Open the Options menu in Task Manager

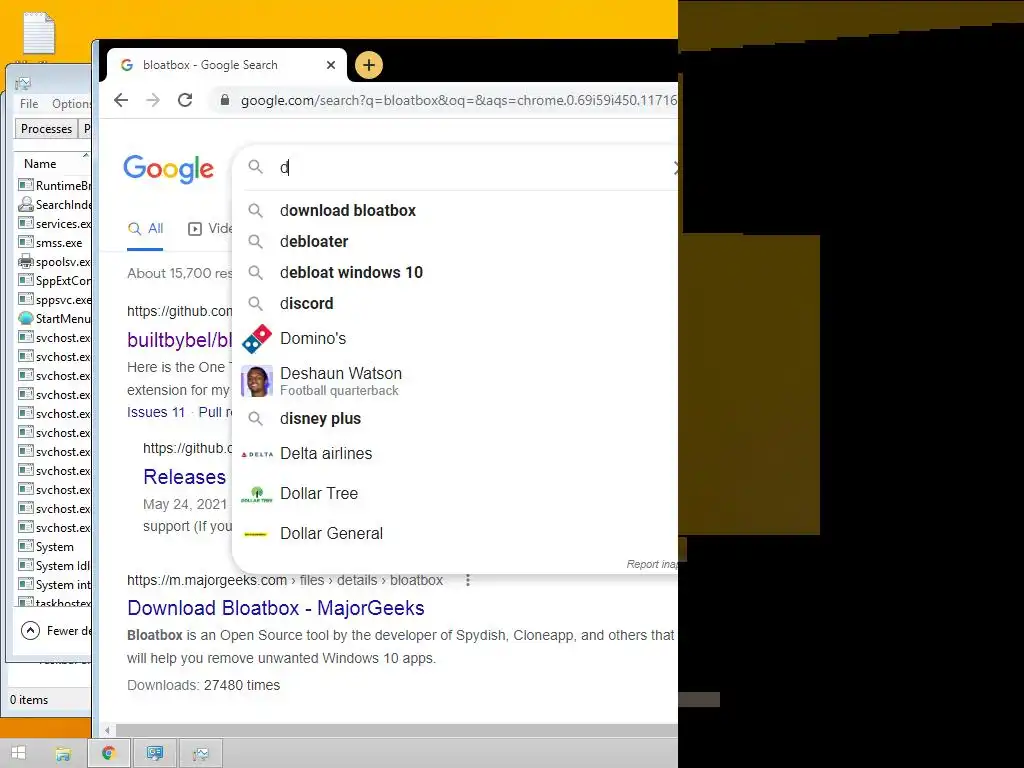pyautogui.click(x=71, y=104)
